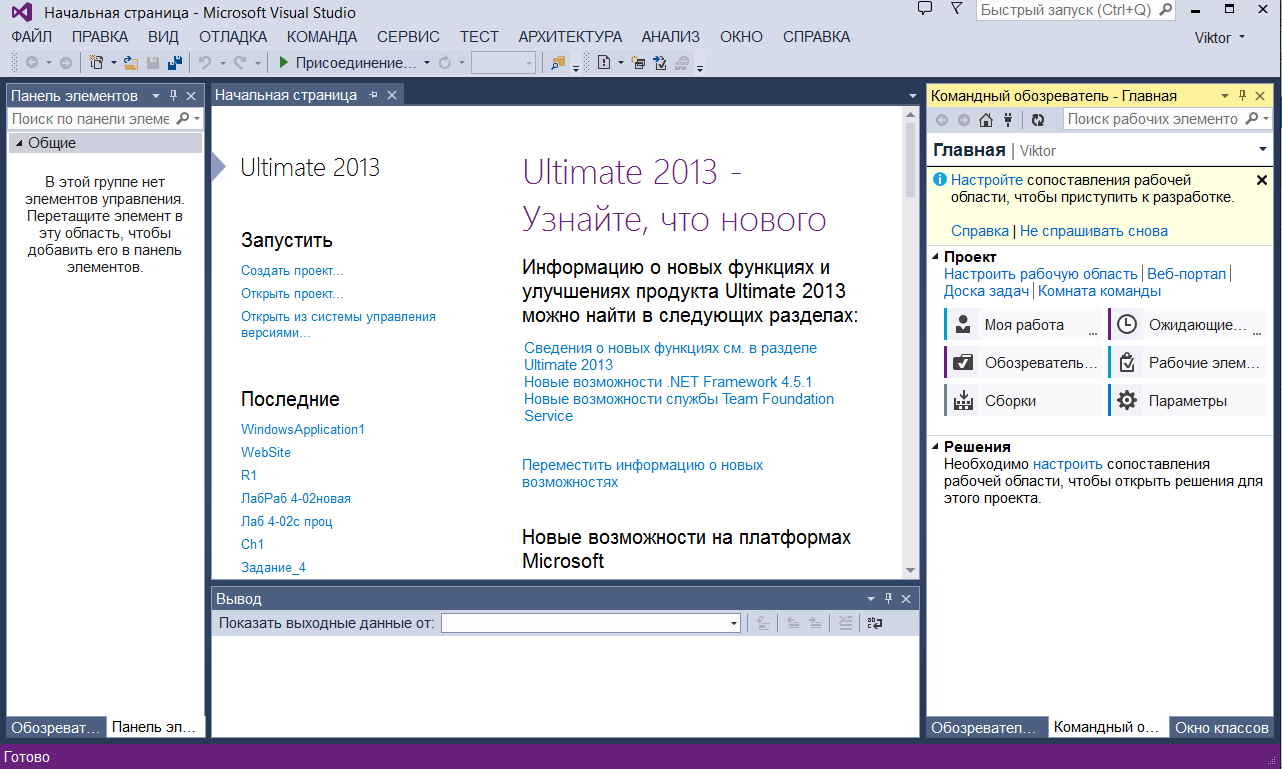The image size is (1282, 769).
Task: Click the new work item document toolbar icon
Action: coord(604,63)
